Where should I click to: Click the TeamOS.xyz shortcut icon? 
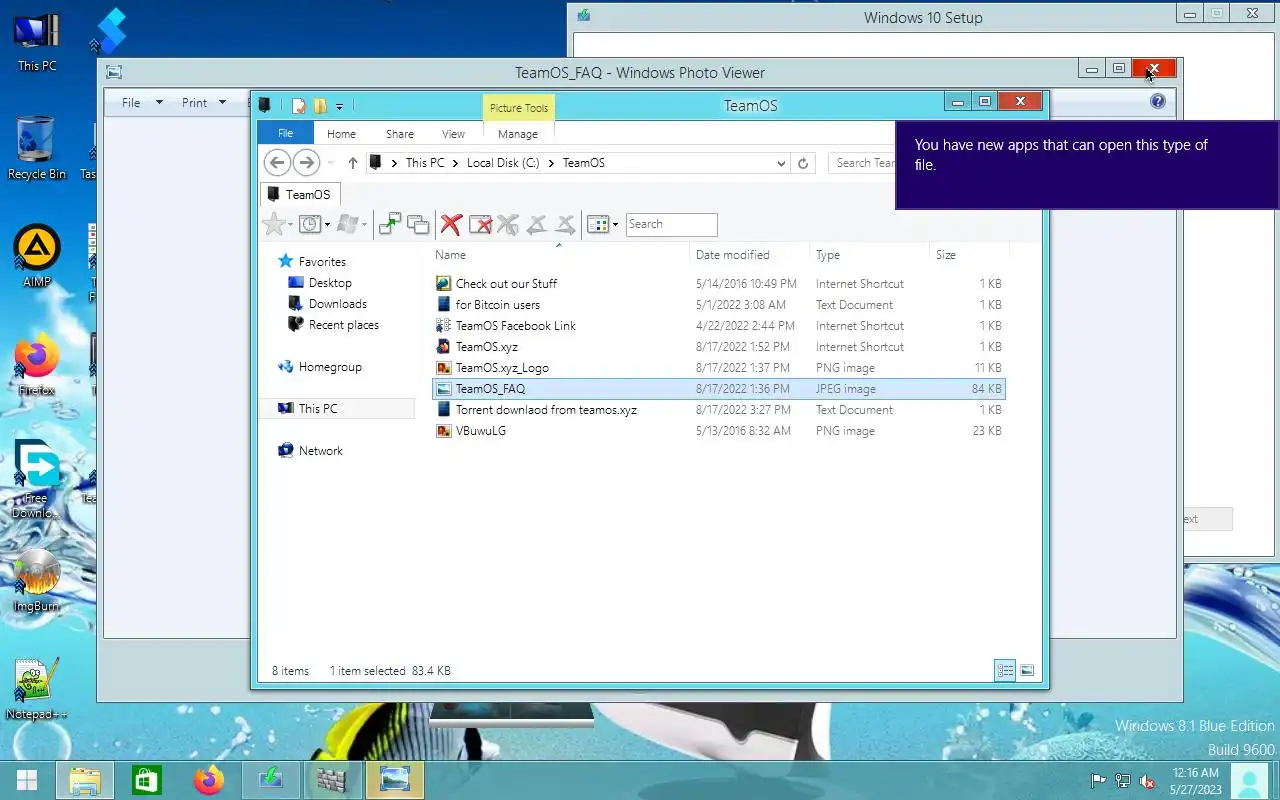point(444,347)
